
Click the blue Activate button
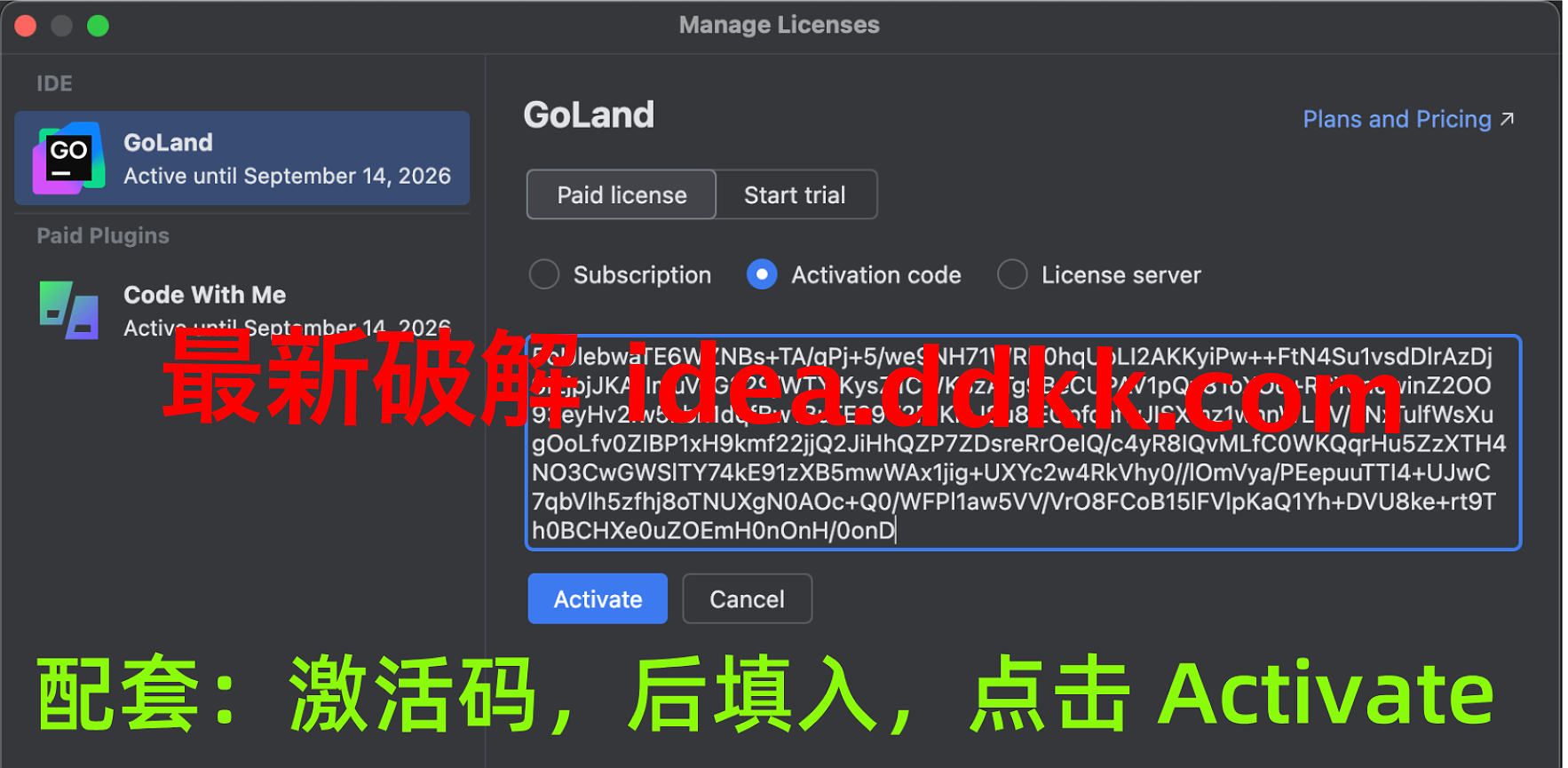pyautogui.click(x=598, y=598)
